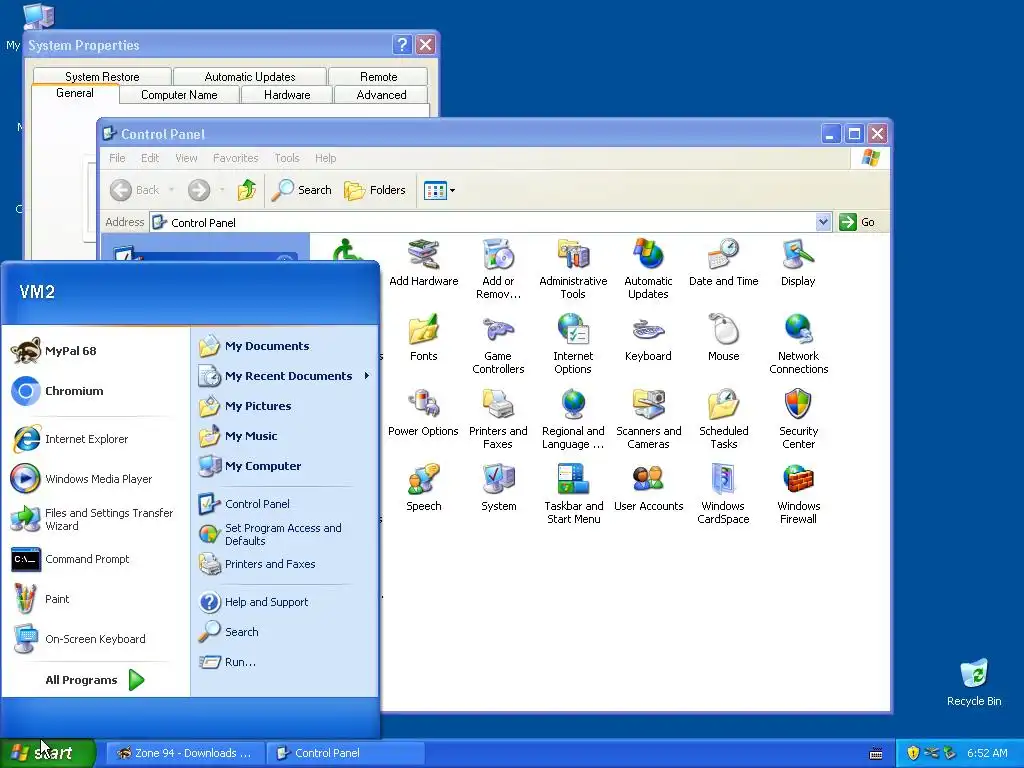This screenshot has width=1024, height=768.
Task: Open the View menu
Action: click(x=186, y=158)
